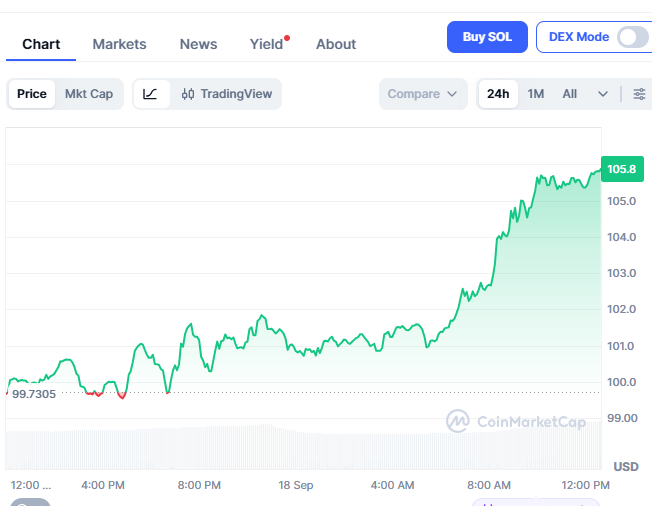
Task: Open the Markets tab
Action: pyautogui.click(x=119, y=44)
